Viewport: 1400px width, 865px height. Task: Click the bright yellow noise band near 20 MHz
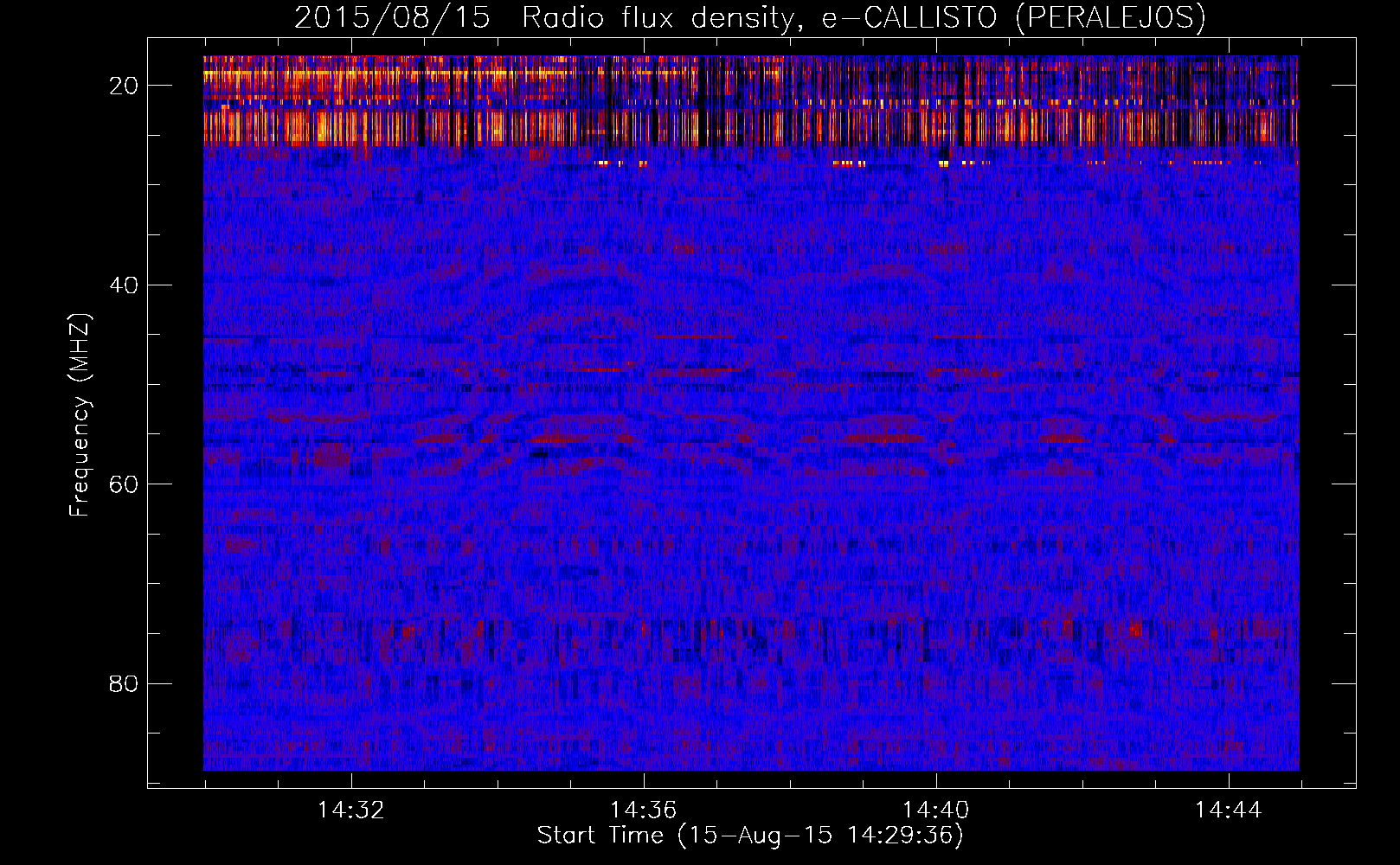coord(751,100)
